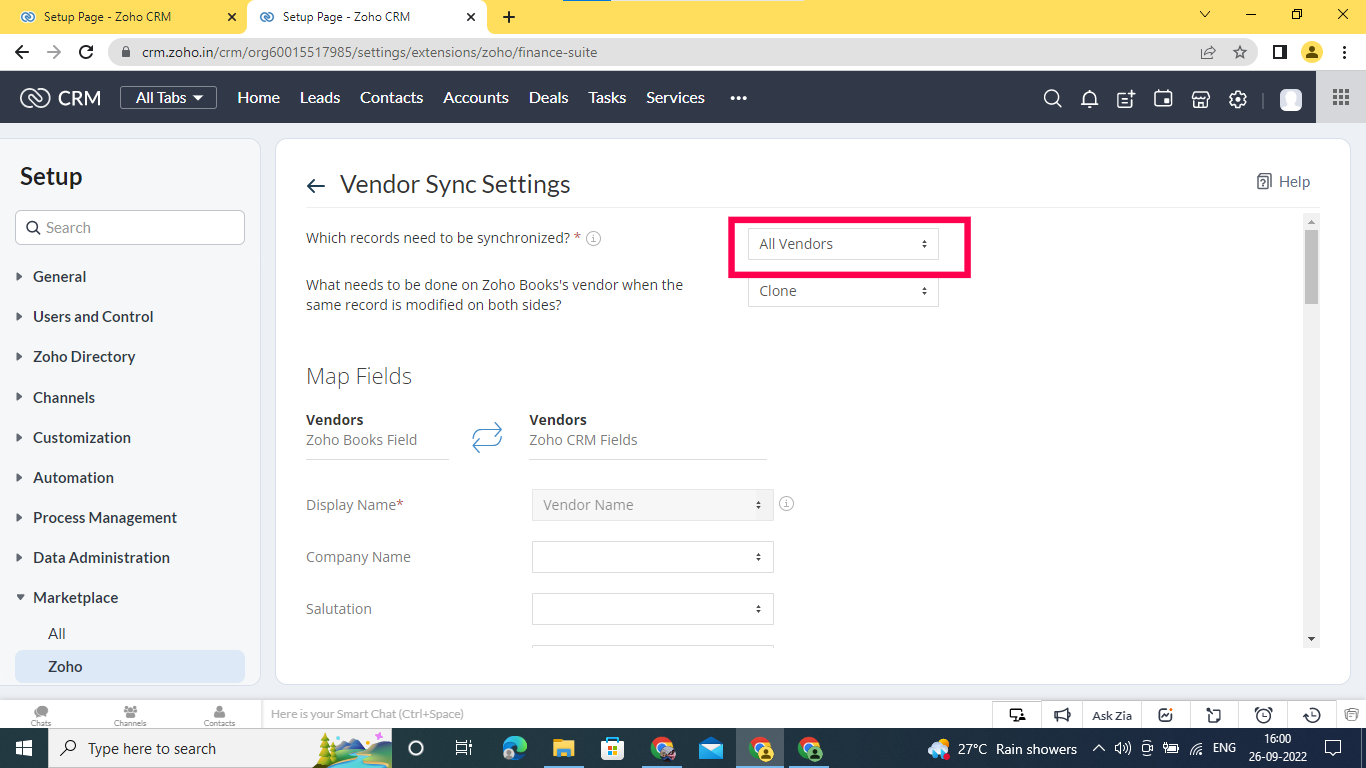Collapse the Marketplace section in Setup
Viewport: 1366px width, 768px height.
click(75, 597)
